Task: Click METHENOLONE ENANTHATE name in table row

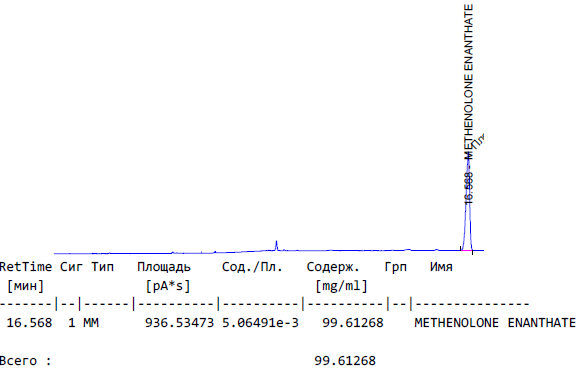Action: (495, 323)
